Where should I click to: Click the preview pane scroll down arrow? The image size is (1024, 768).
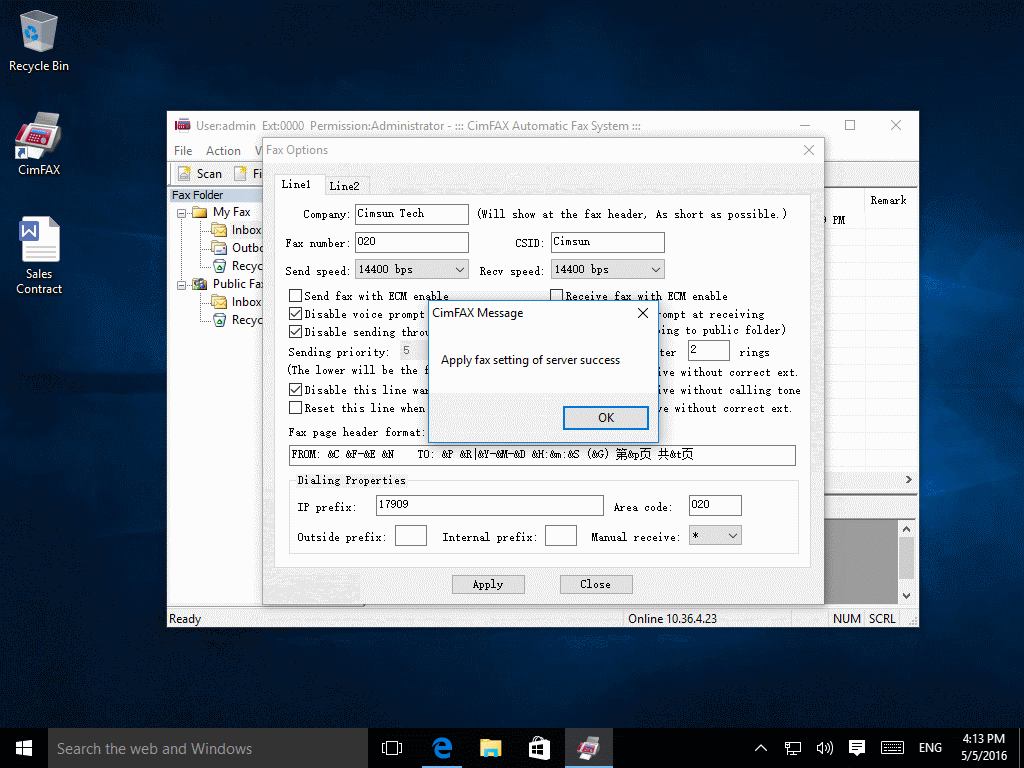click(x=906, y=596)
